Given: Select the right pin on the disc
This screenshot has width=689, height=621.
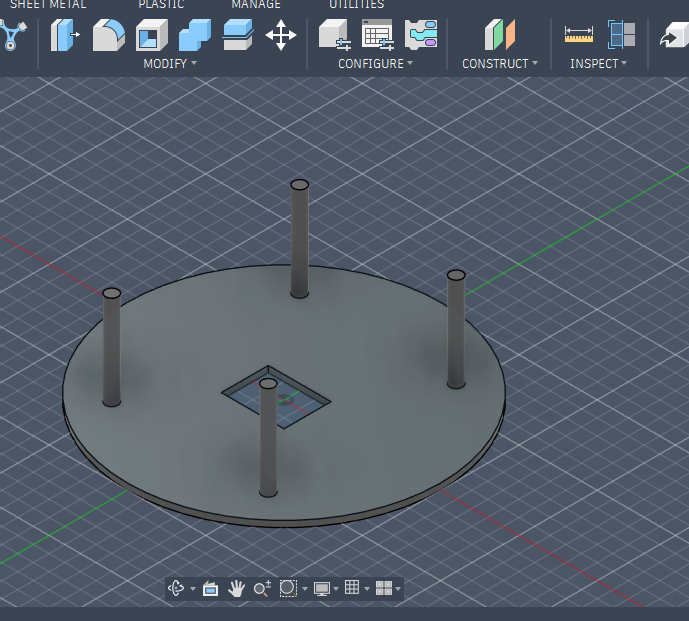Looking at the screenshot, I should 456,329.
